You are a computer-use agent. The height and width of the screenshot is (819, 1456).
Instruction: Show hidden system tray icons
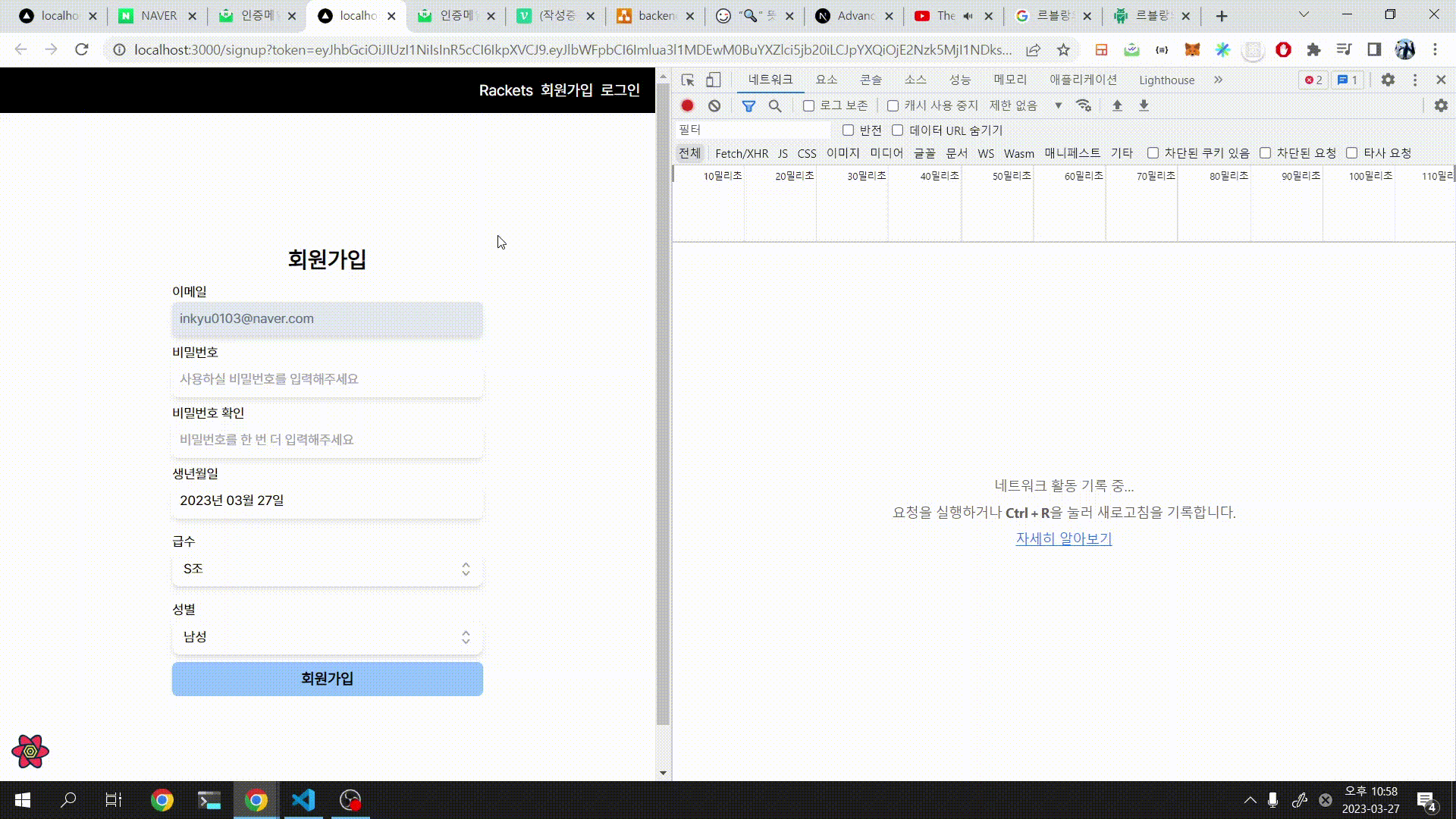pos(1250,800)
